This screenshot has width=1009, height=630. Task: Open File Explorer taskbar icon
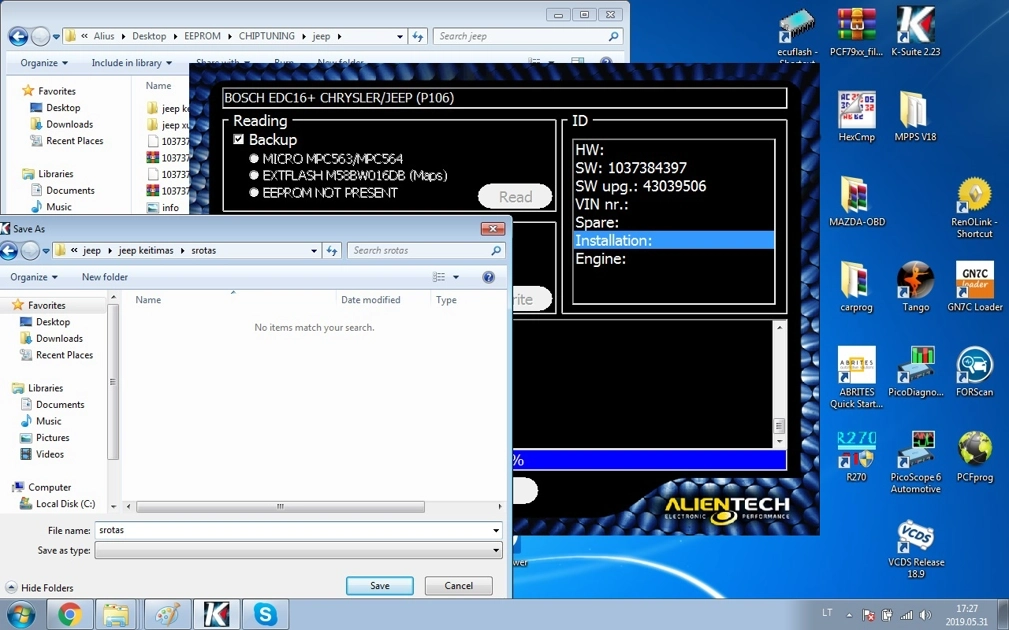click(x=116, y=615)
